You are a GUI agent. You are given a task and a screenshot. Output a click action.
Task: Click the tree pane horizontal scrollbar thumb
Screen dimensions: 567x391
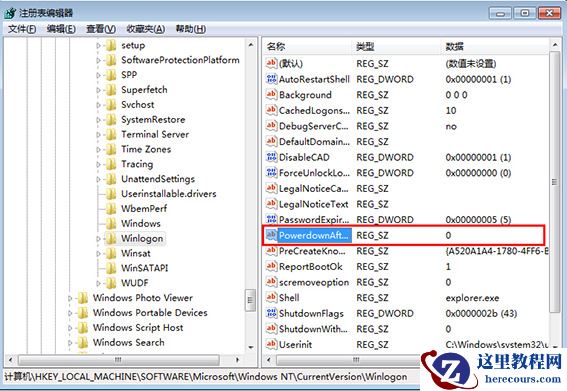click(x=119, y=360)
